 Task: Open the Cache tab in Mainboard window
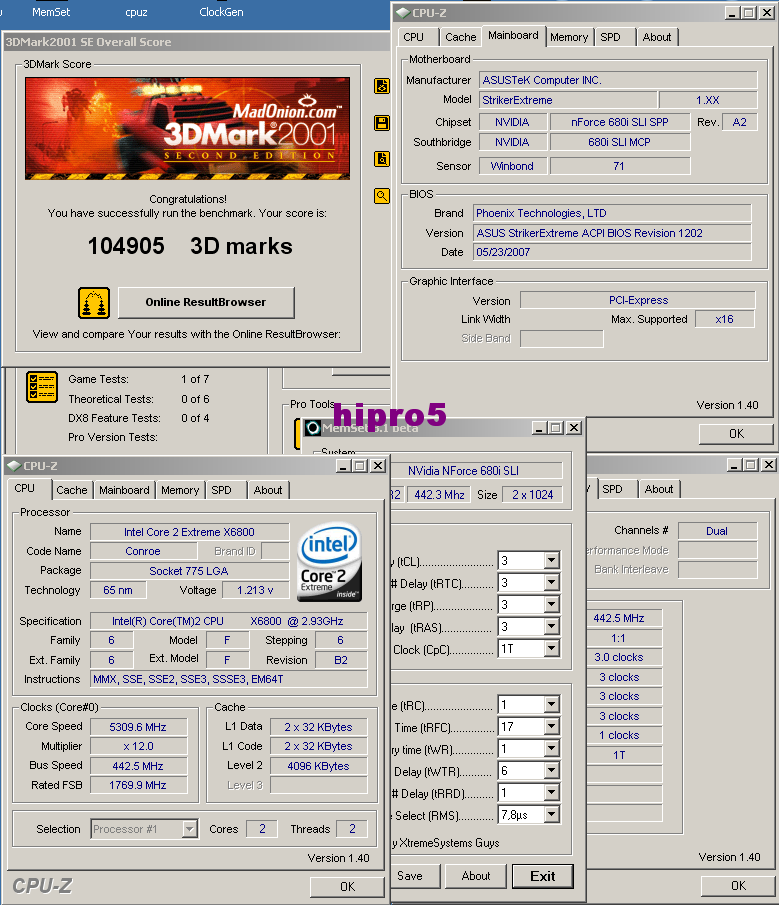click(x=460, y=37)
